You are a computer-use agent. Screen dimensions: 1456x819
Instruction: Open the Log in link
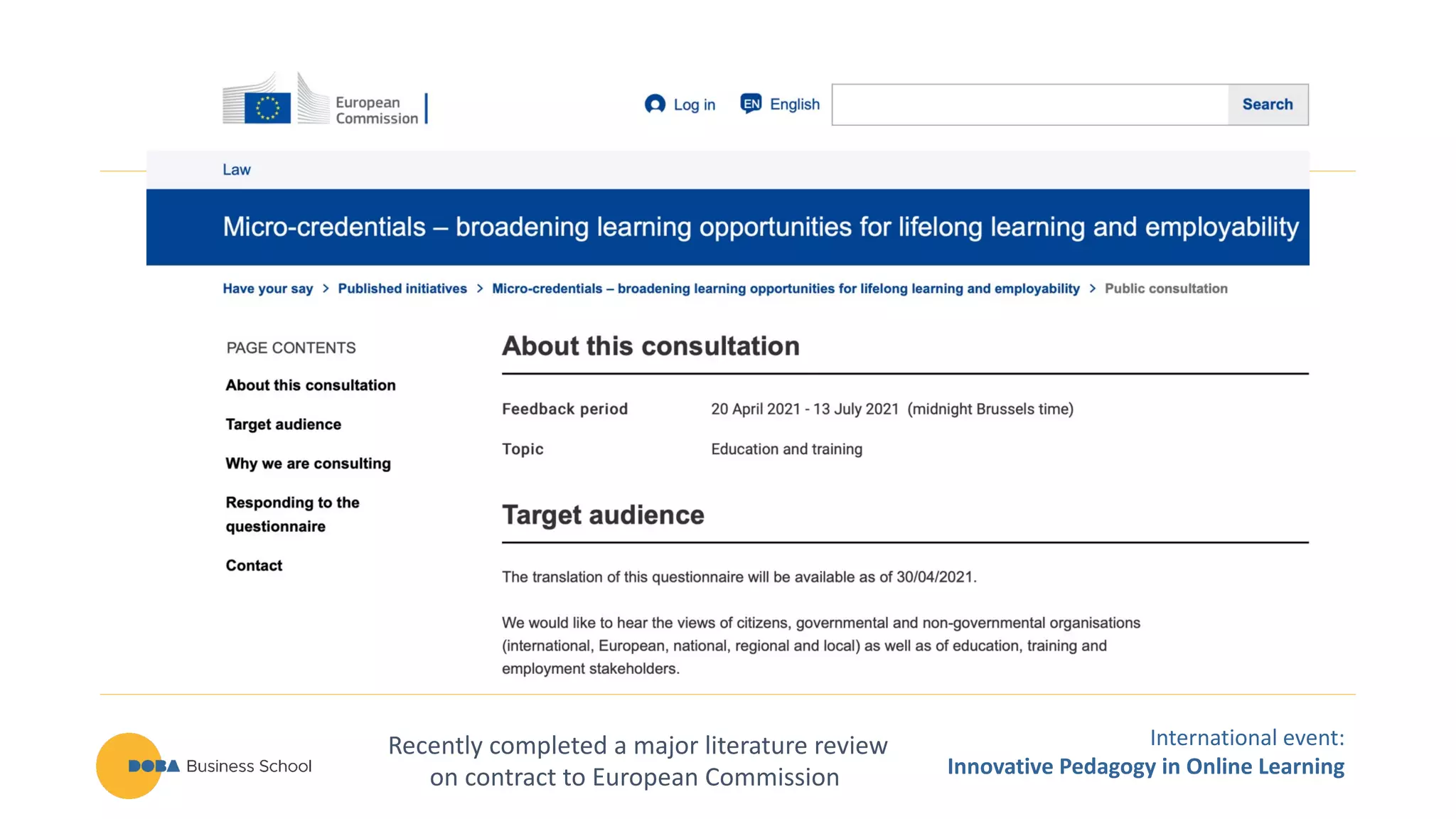(694, 105)
